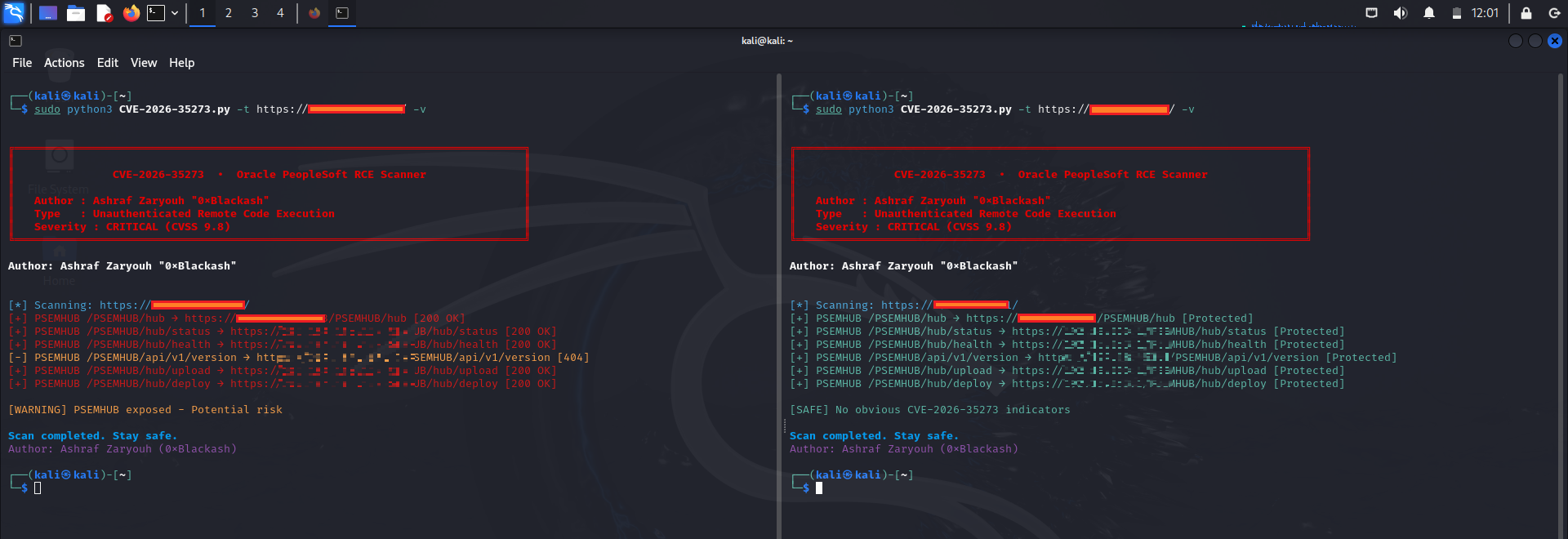1568x539 pixels.
Task: Open the Edit menu
Action: [x=108, y=63]
